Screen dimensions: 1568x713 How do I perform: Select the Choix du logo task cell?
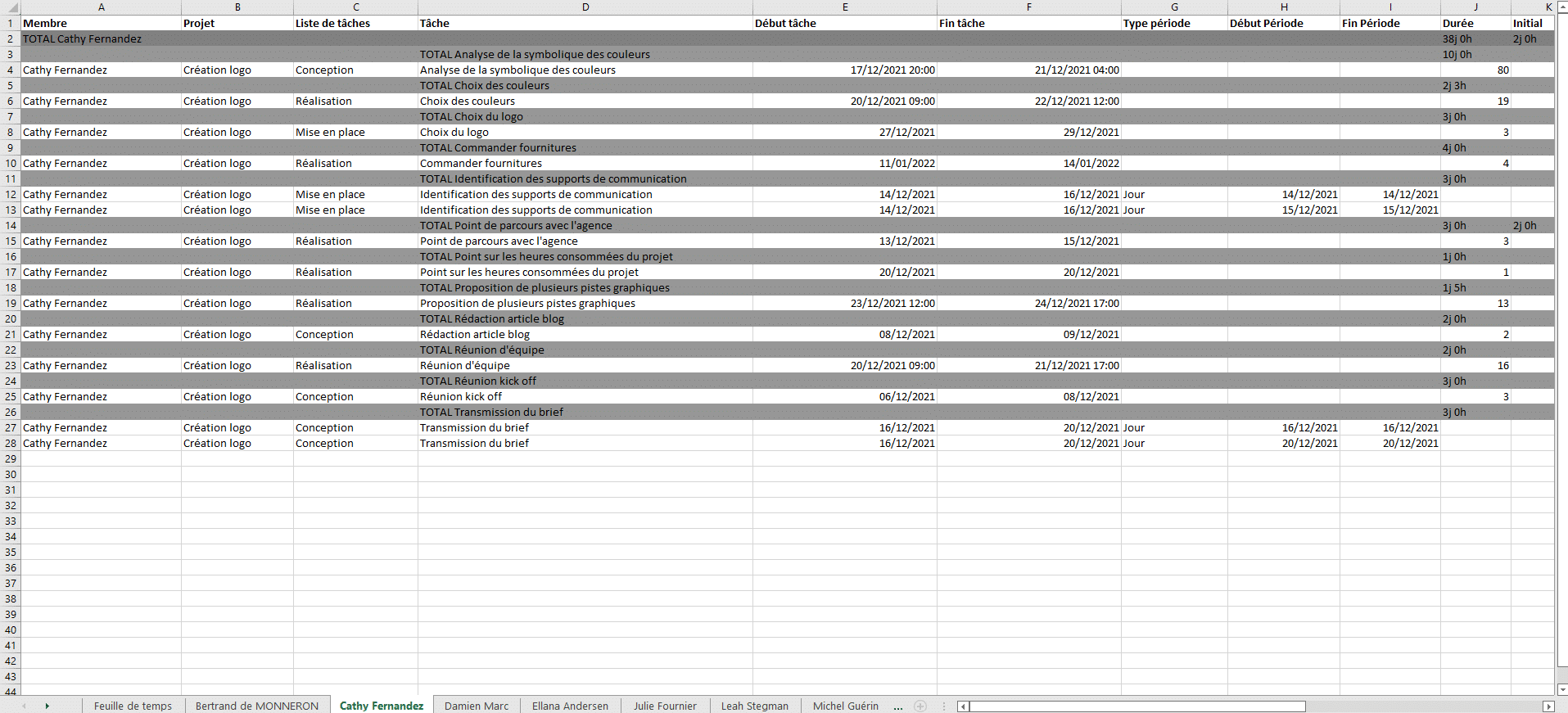[x=585, y=132]
